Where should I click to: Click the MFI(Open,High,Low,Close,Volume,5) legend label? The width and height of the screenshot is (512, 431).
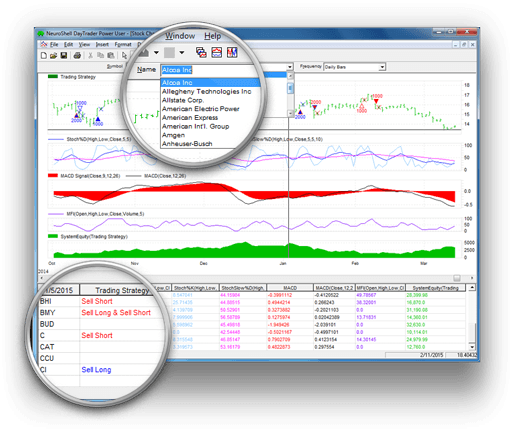pos(105,214)
